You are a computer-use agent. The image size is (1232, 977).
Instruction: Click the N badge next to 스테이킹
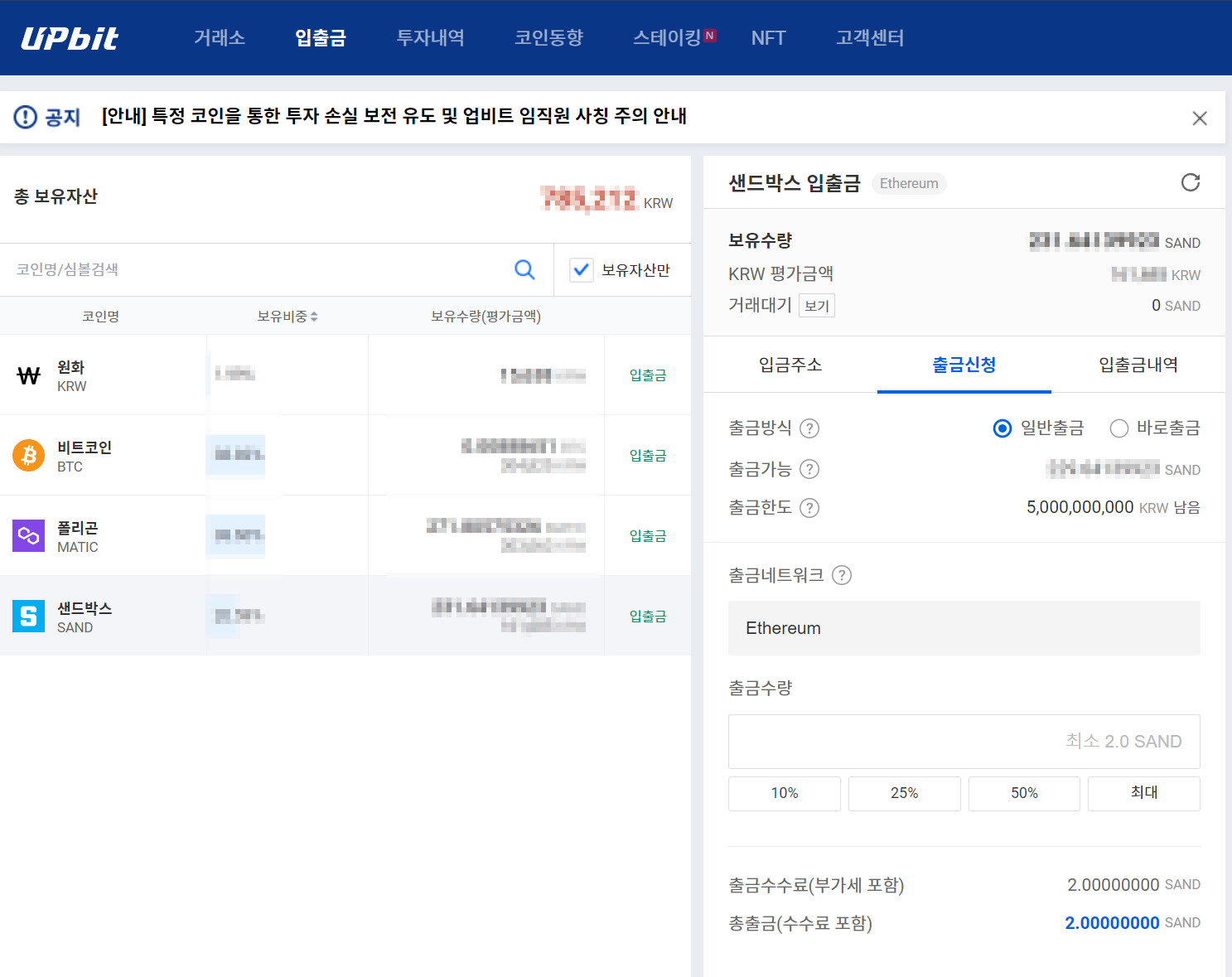(710, 36)
